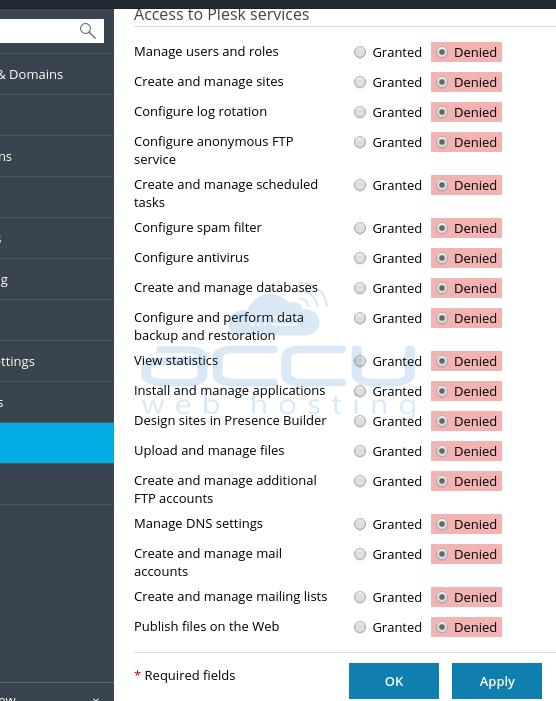
Task: Grant Manage DNS settings permission
Action: point(360,524)
